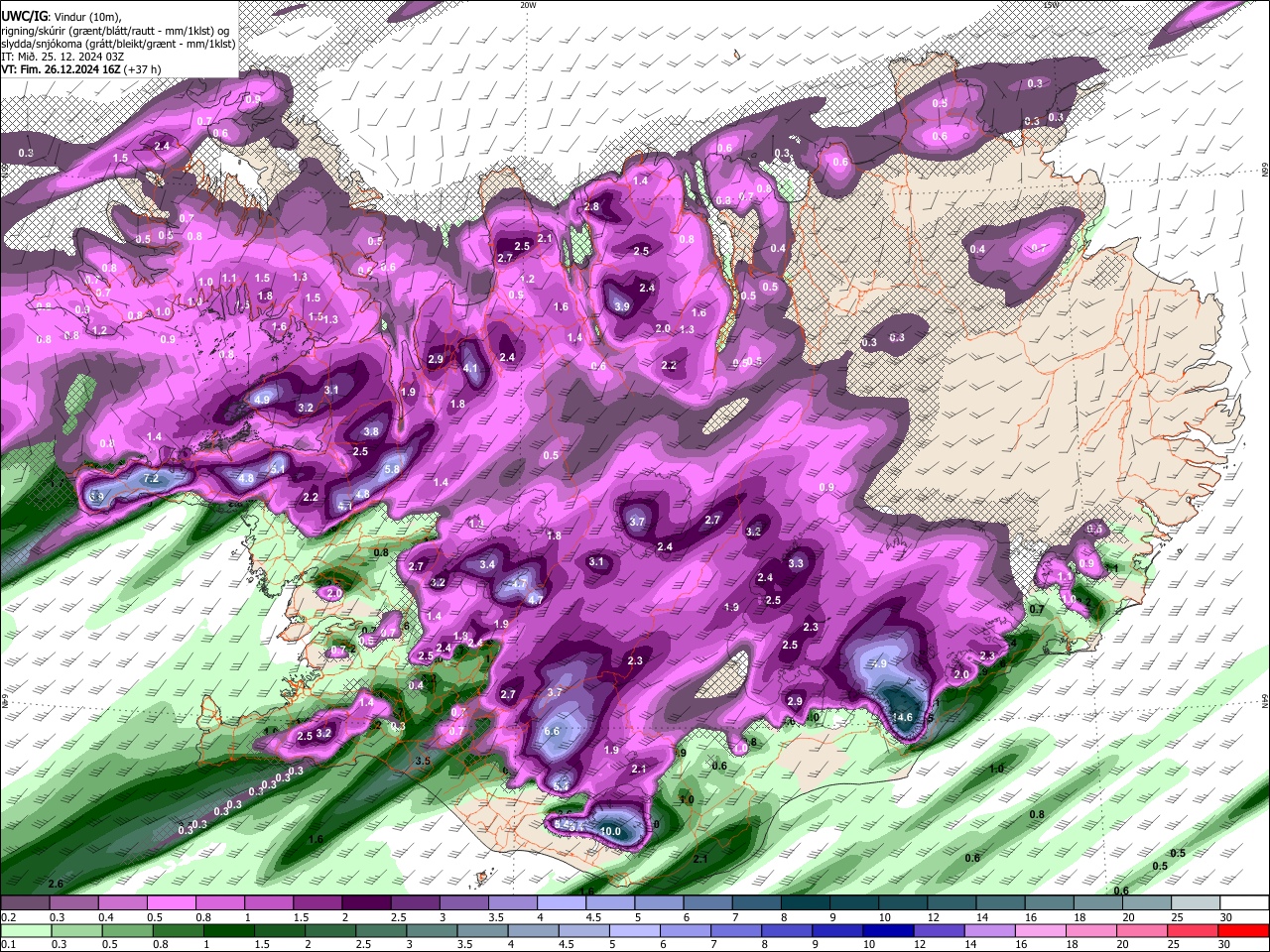Pick snow-scale swatch between 25 and 30

[1196, 903]
